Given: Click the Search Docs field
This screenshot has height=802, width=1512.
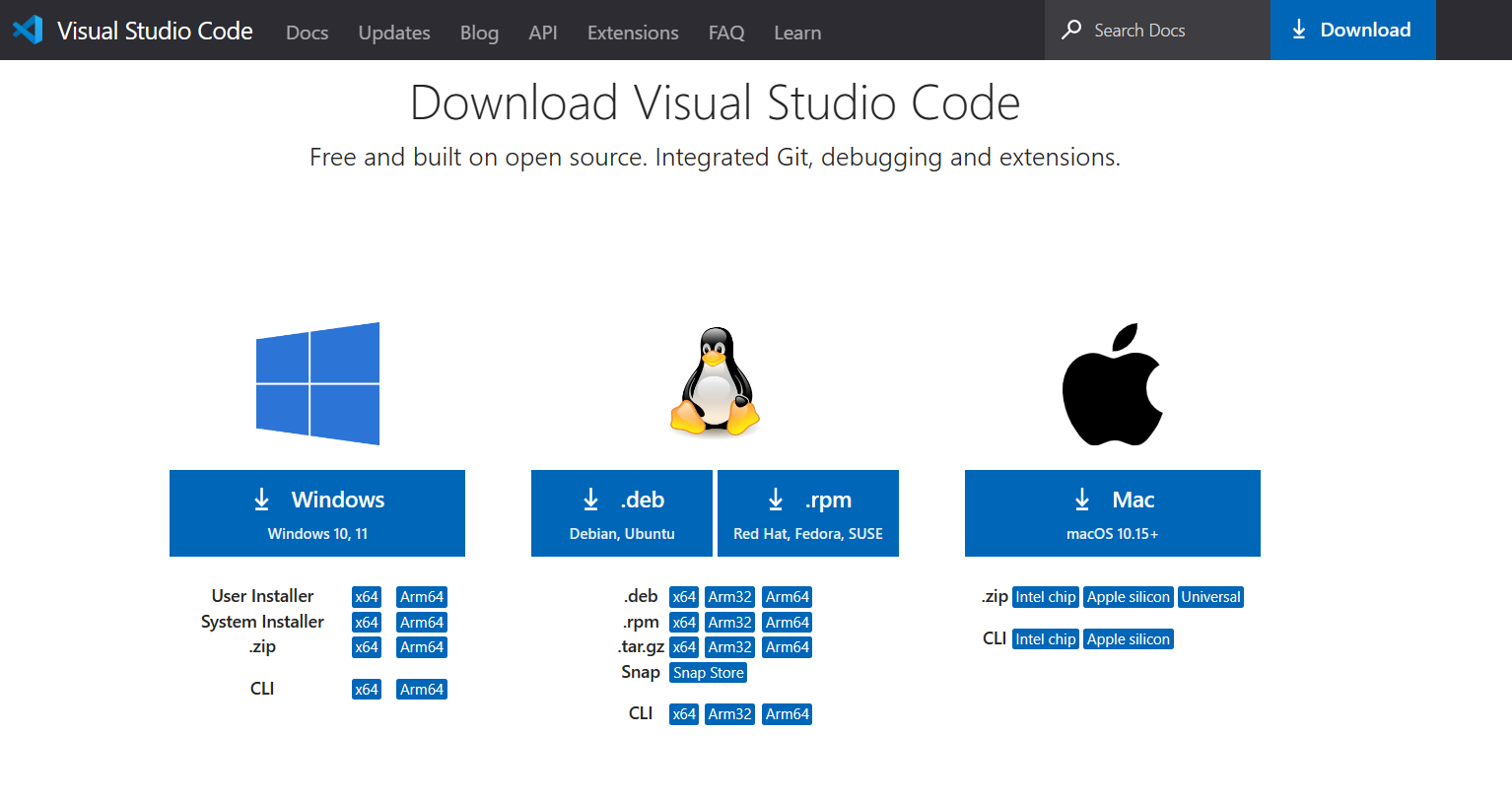Looking at the screenshot, I should point(1157,30).
